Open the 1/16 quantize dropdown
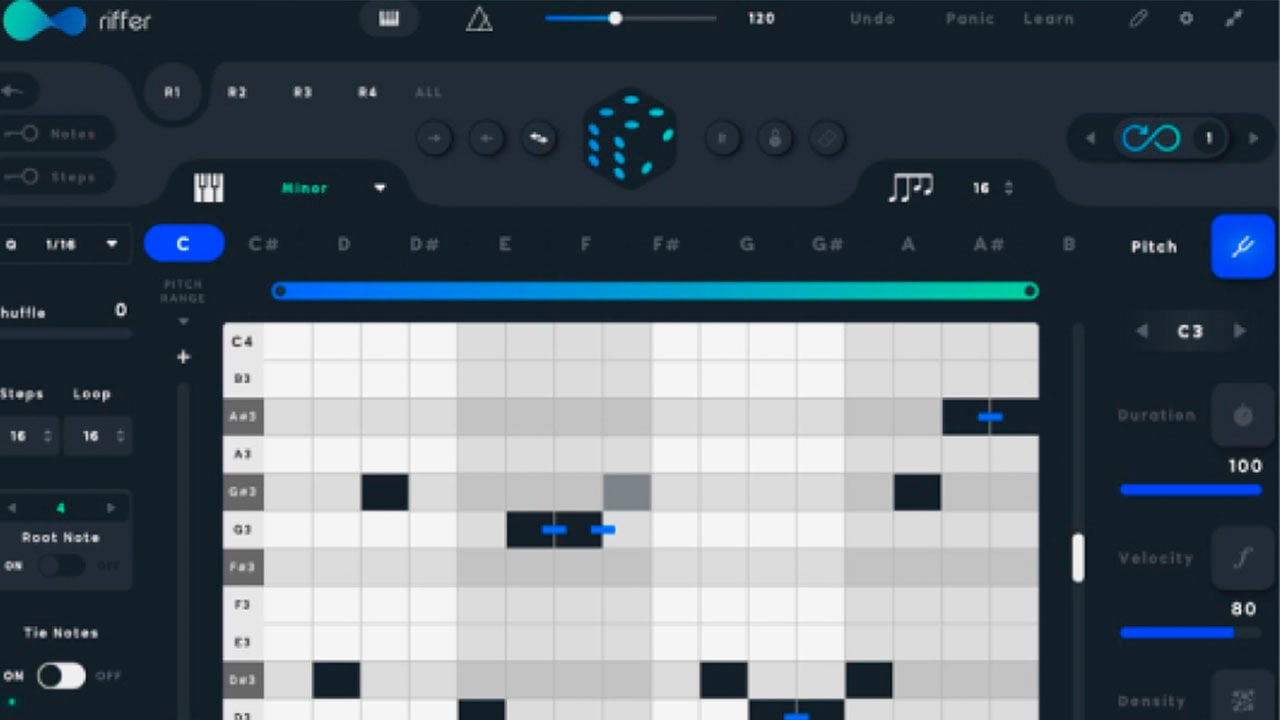 66,244
